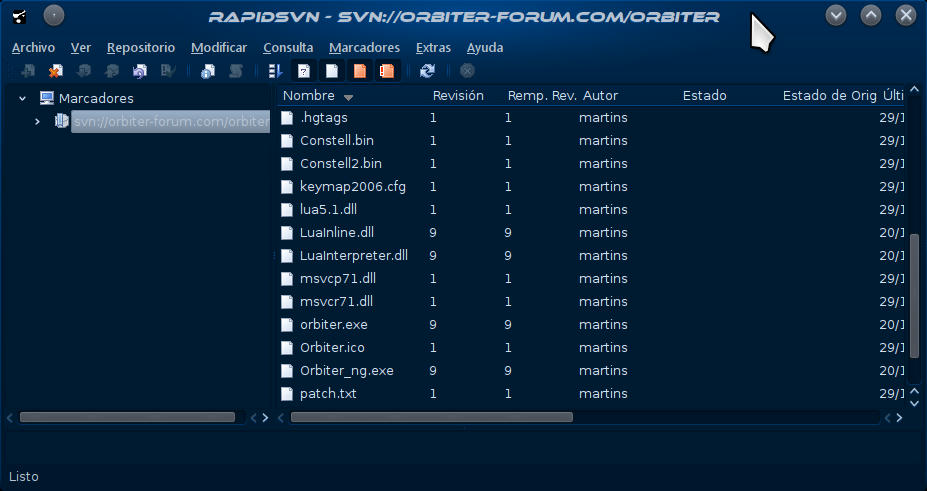Sort by the Revisión column header
927x491 pixels.
point(458,96)
